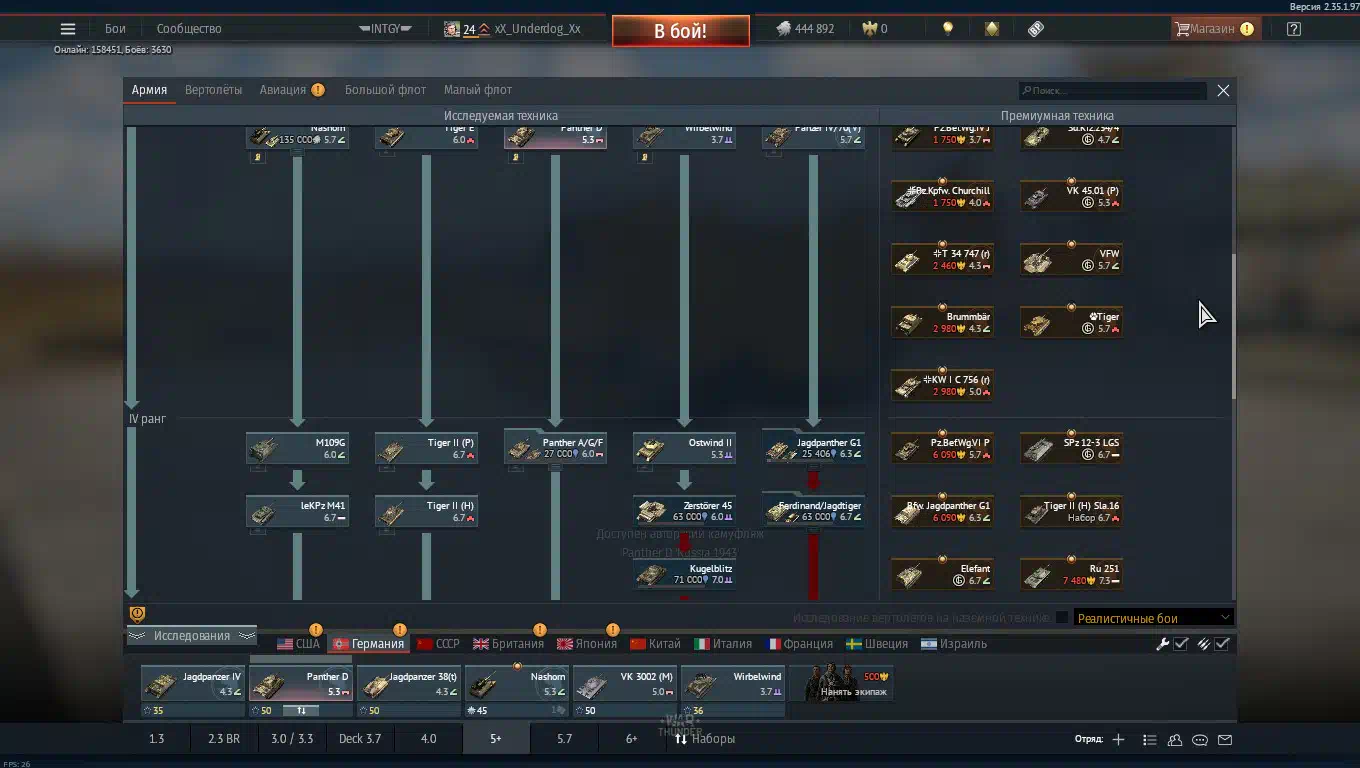1360x768 pixels.
Task: Click the Магазин notification exclamation icon
Action: [x=1247, y=29]
